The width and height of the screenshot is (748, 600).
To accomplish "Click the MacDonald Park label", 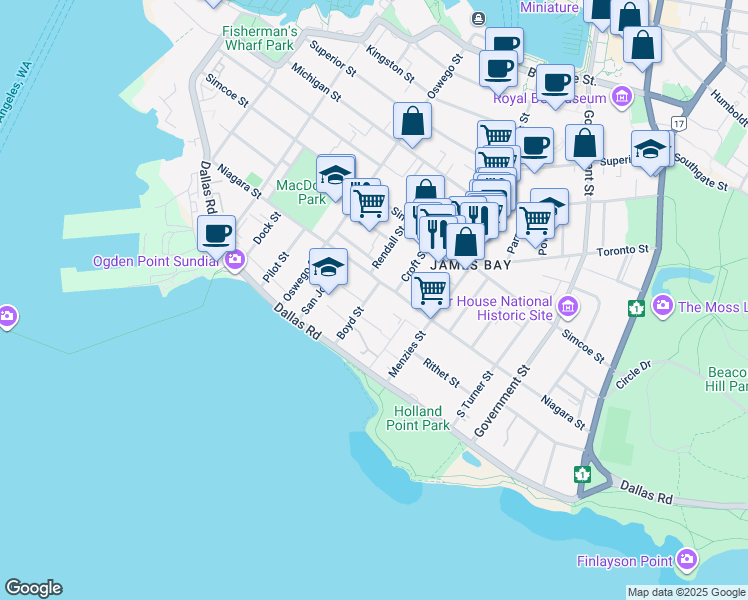I will 300,192.
